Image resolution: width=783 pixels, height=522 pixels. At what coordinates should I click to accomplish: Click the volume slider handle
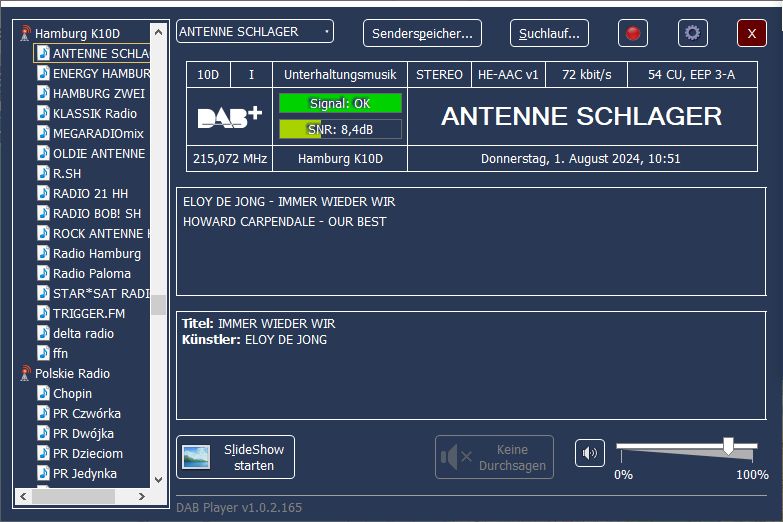point(728,446)
